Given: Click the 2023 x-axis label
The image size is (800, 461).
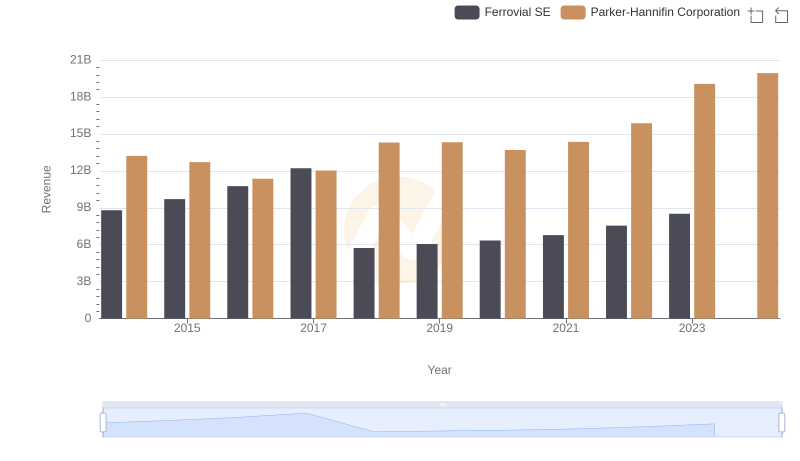Looking at the screenshot, I should coord(692,328).
